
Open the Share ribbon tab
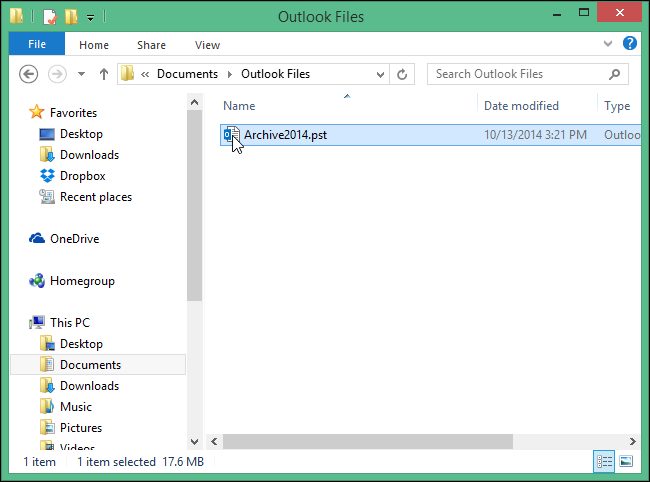(x=152, y=45)
